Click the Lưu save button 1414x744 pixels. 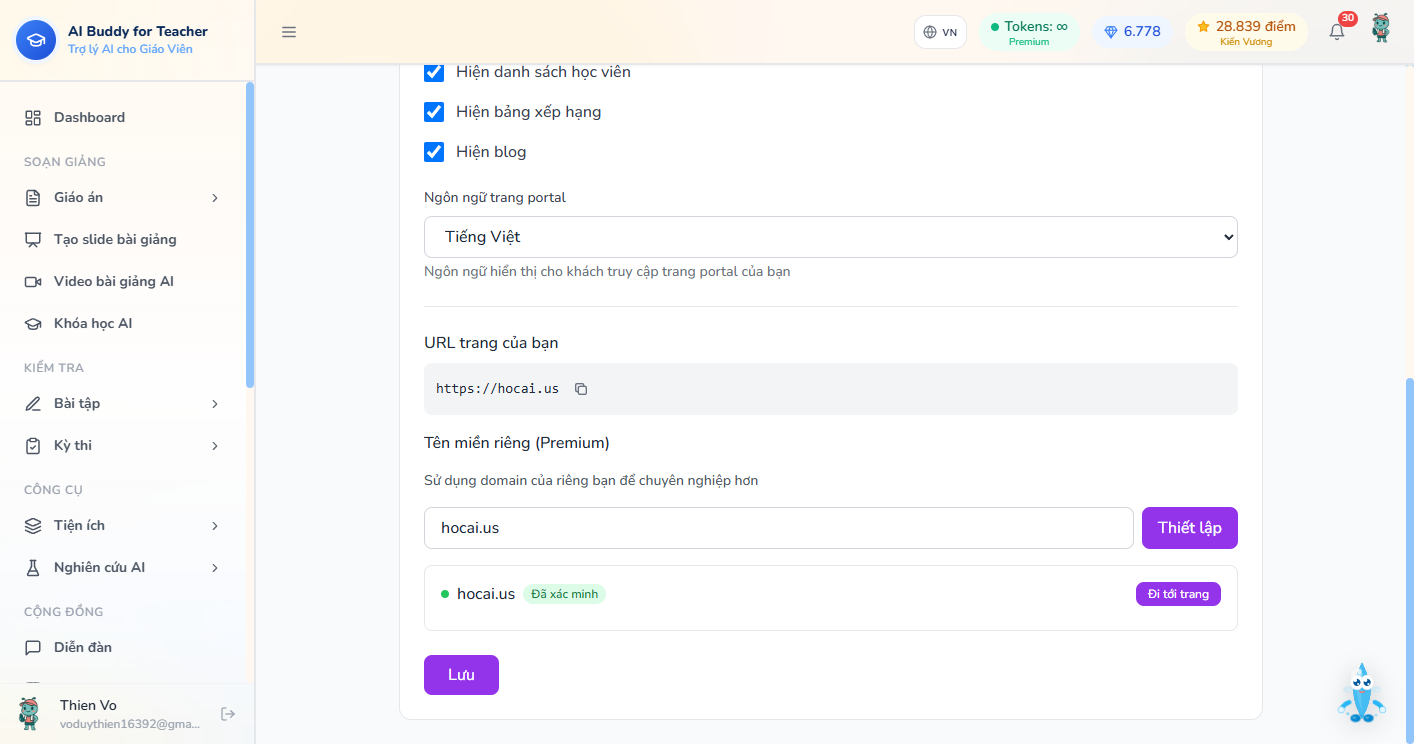[461, 675]
